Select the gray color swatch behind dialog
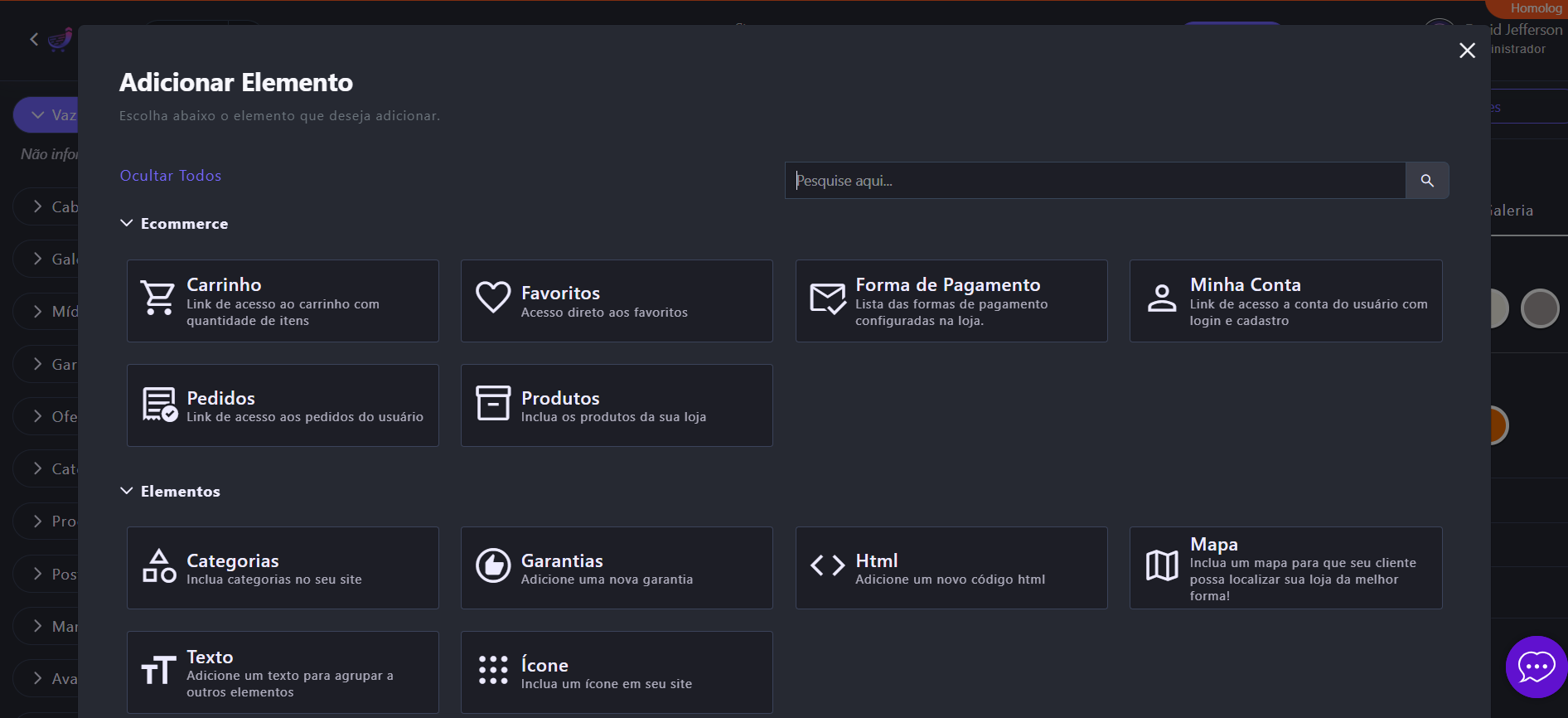This screenshot has height=718, width=1568. pos(1540,308)
